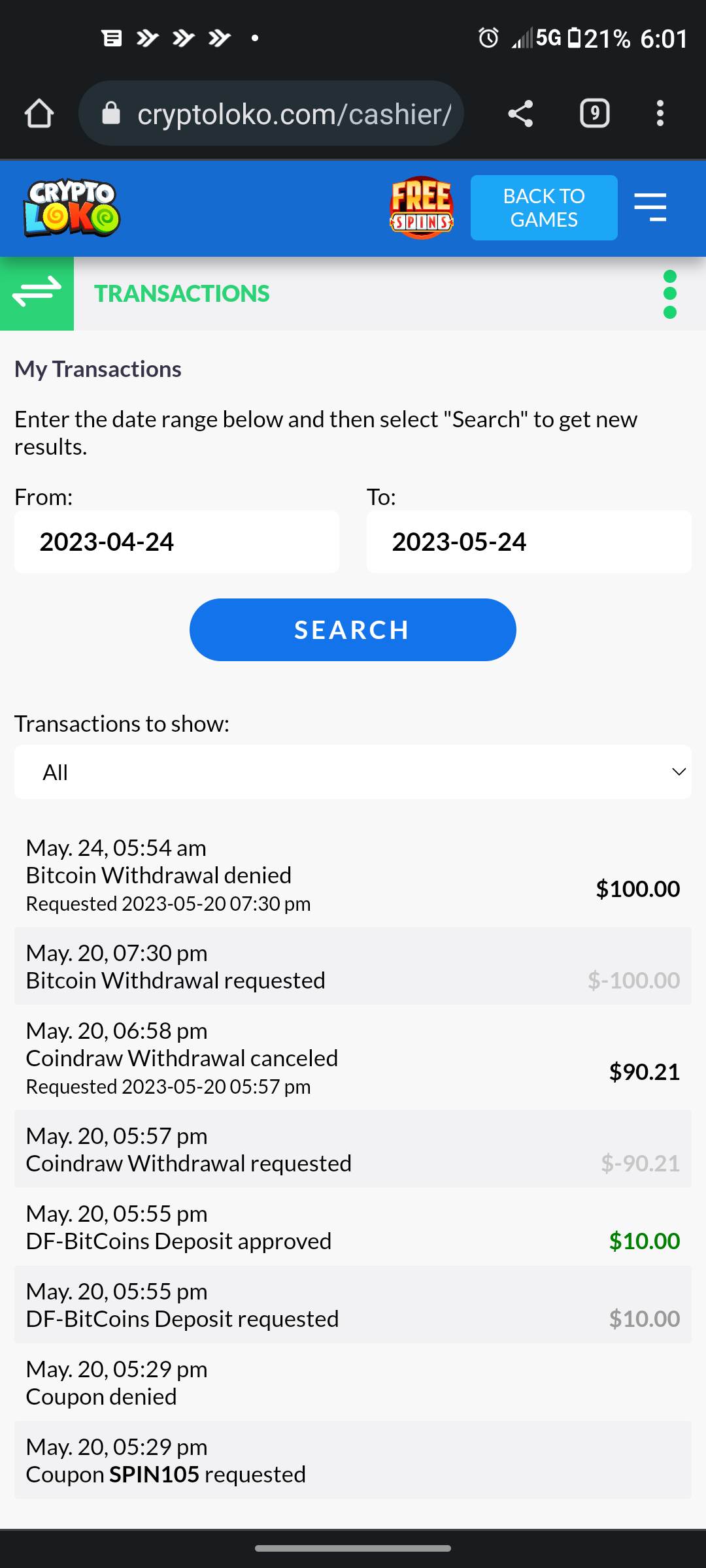Tap the share icon in browser toolbar
706x1568 pixels.
[520, 114]
